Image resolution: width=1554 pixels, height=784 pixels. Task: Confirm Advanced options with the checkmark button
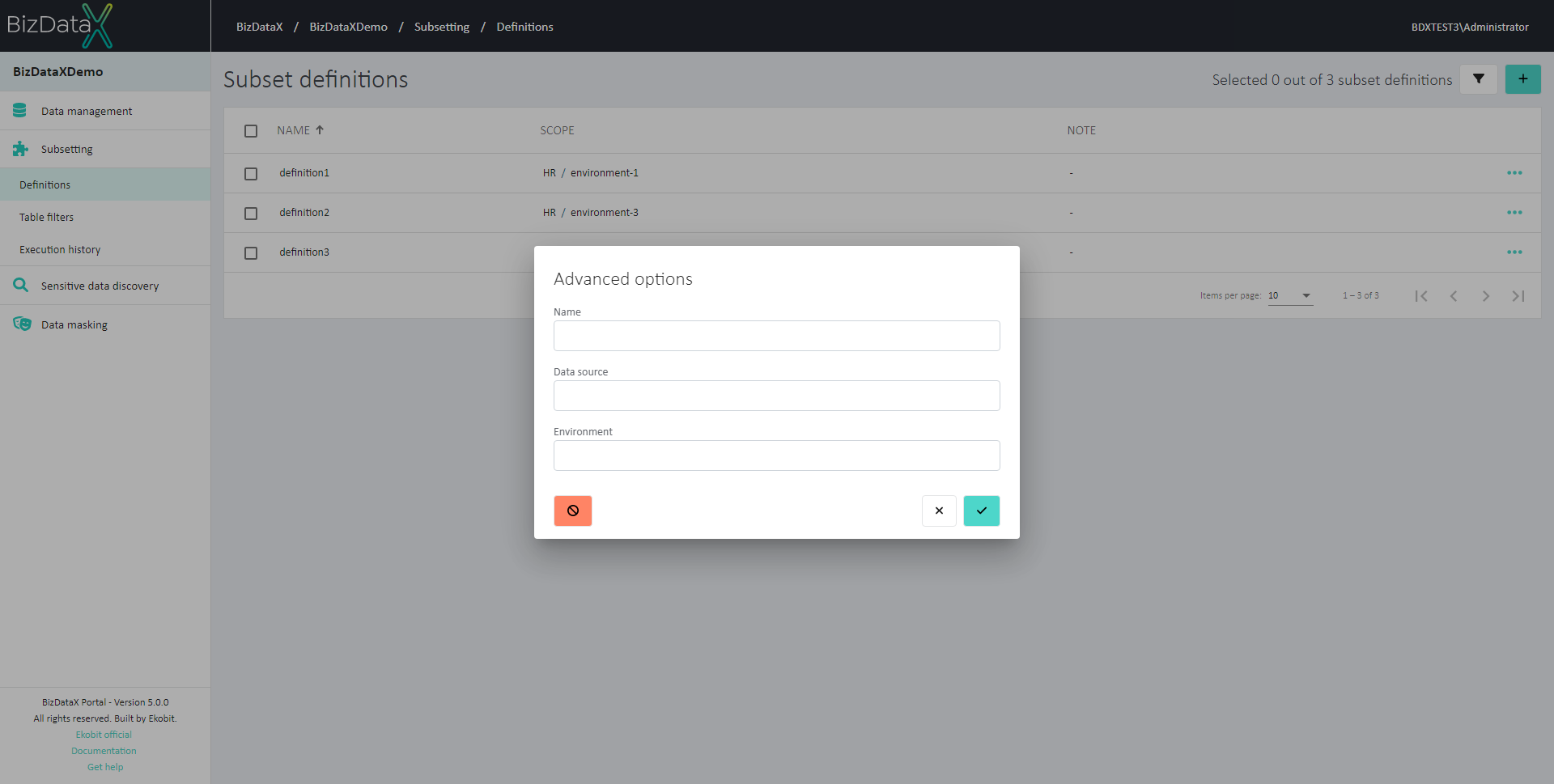[982, 511]
